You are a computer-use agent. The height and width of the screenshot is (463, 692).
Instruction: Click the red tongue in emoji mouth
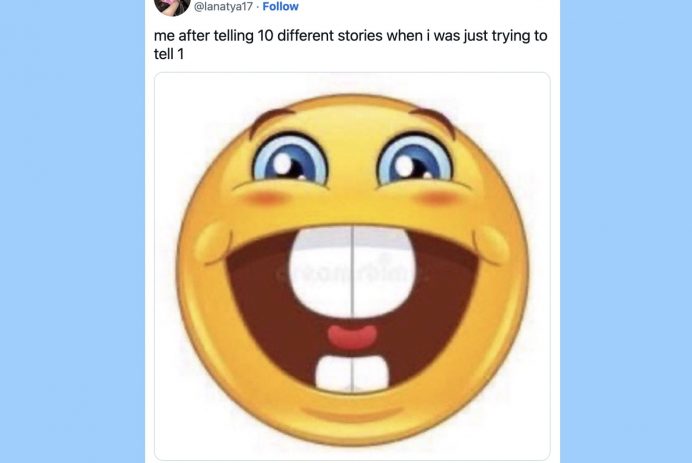(x=352, y=336)
